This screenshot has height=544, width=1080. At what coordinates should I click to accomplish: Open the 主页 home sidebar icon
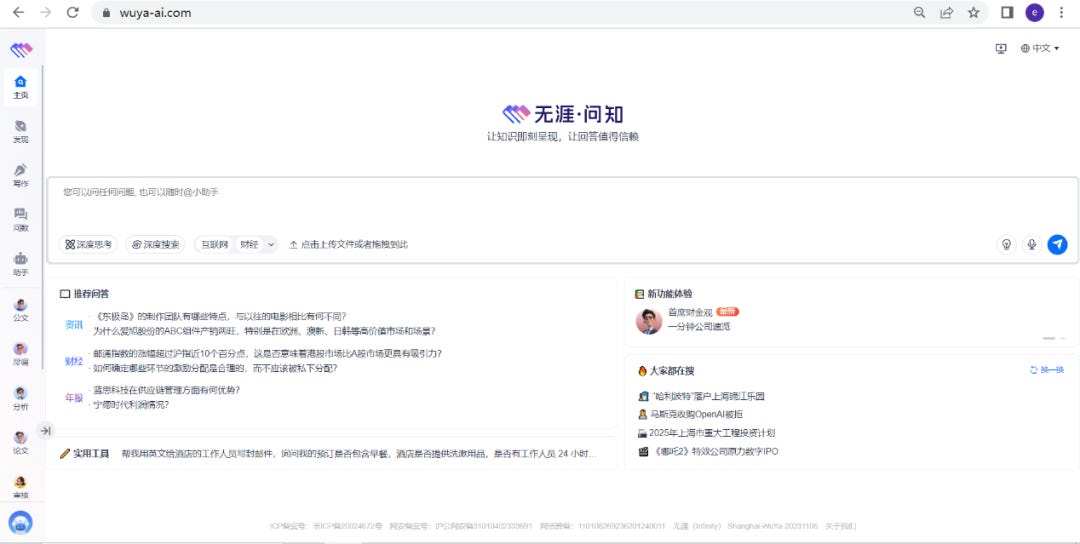click(21, 87)
